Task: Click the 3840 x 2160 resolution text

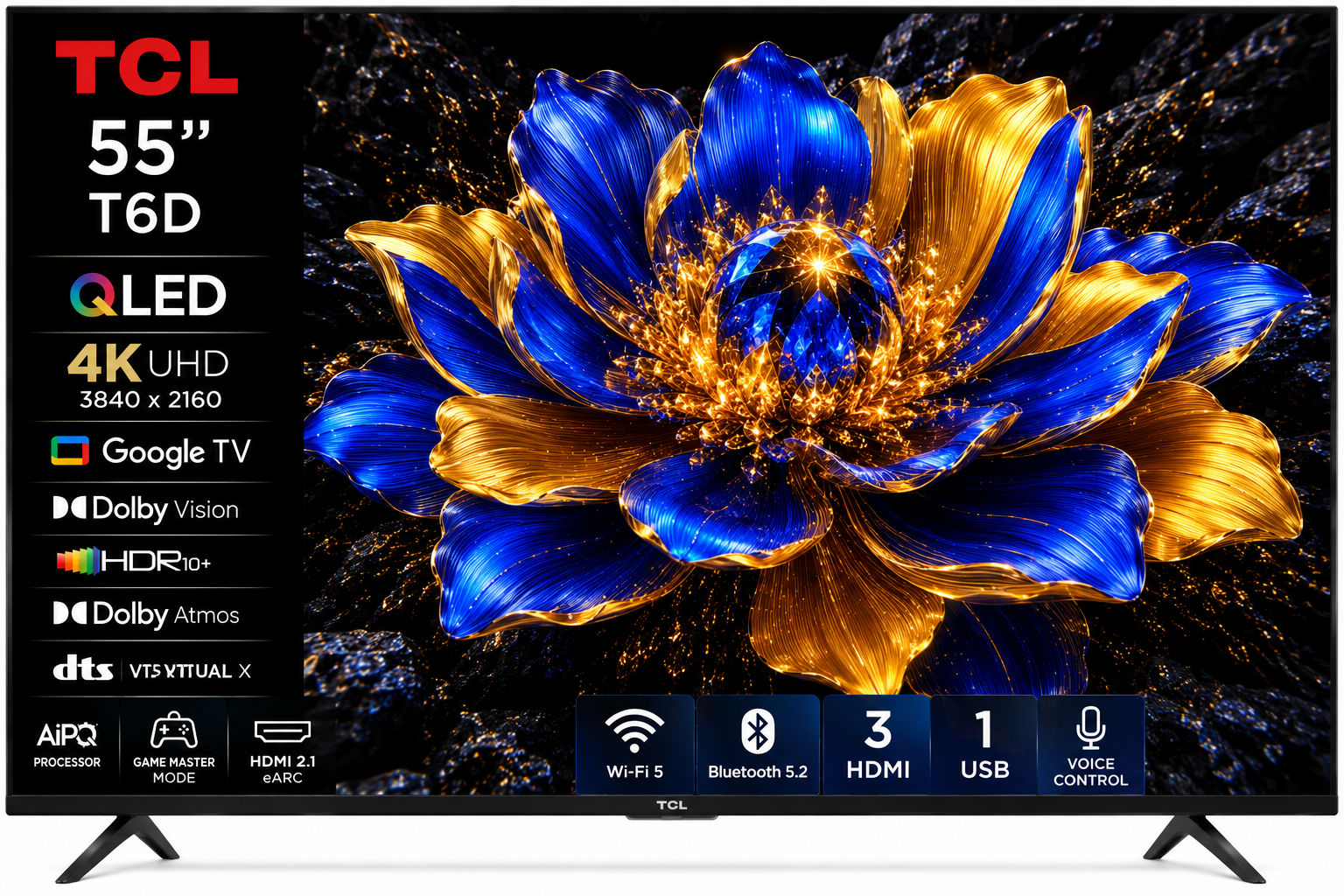Action: click(150, 400)
